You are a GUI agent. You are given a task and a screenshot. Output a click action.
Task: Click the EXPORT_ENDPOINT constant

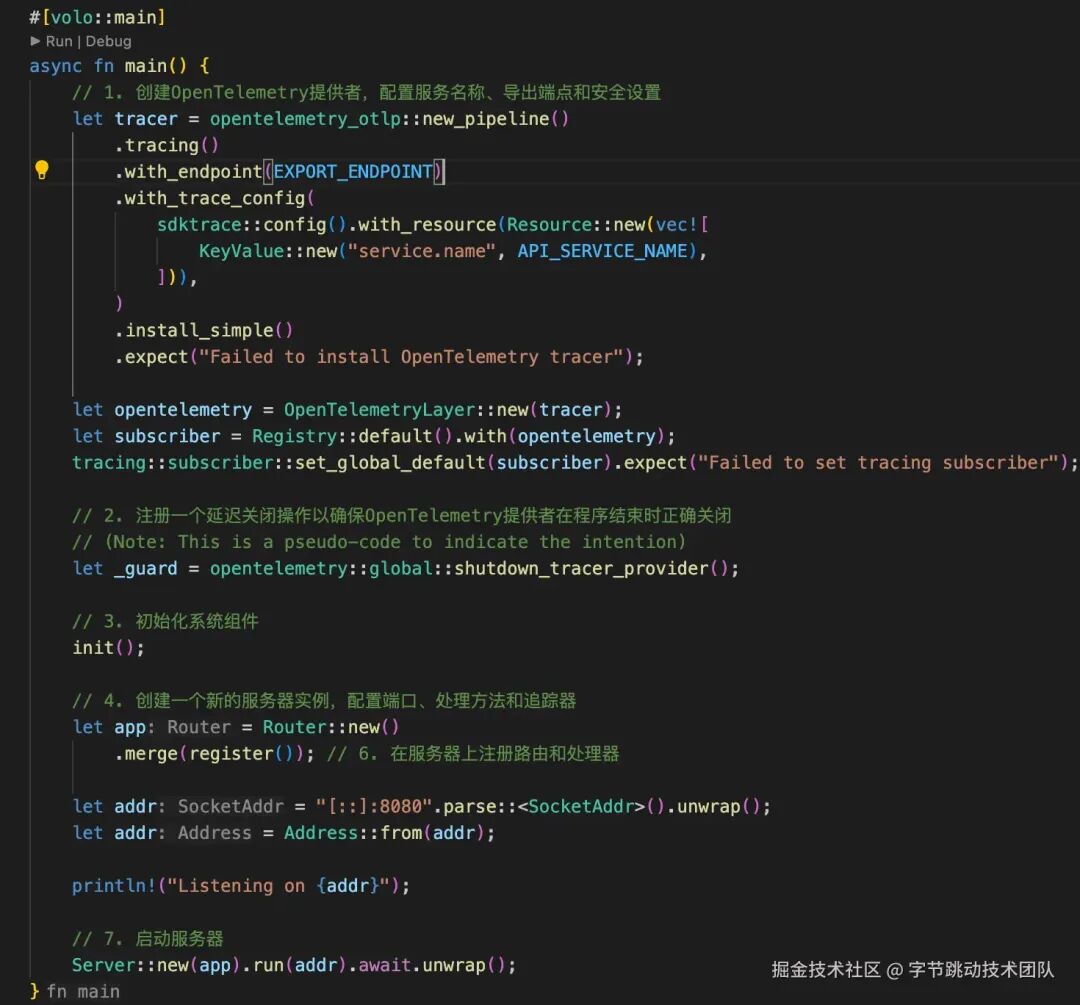(353, 172)
